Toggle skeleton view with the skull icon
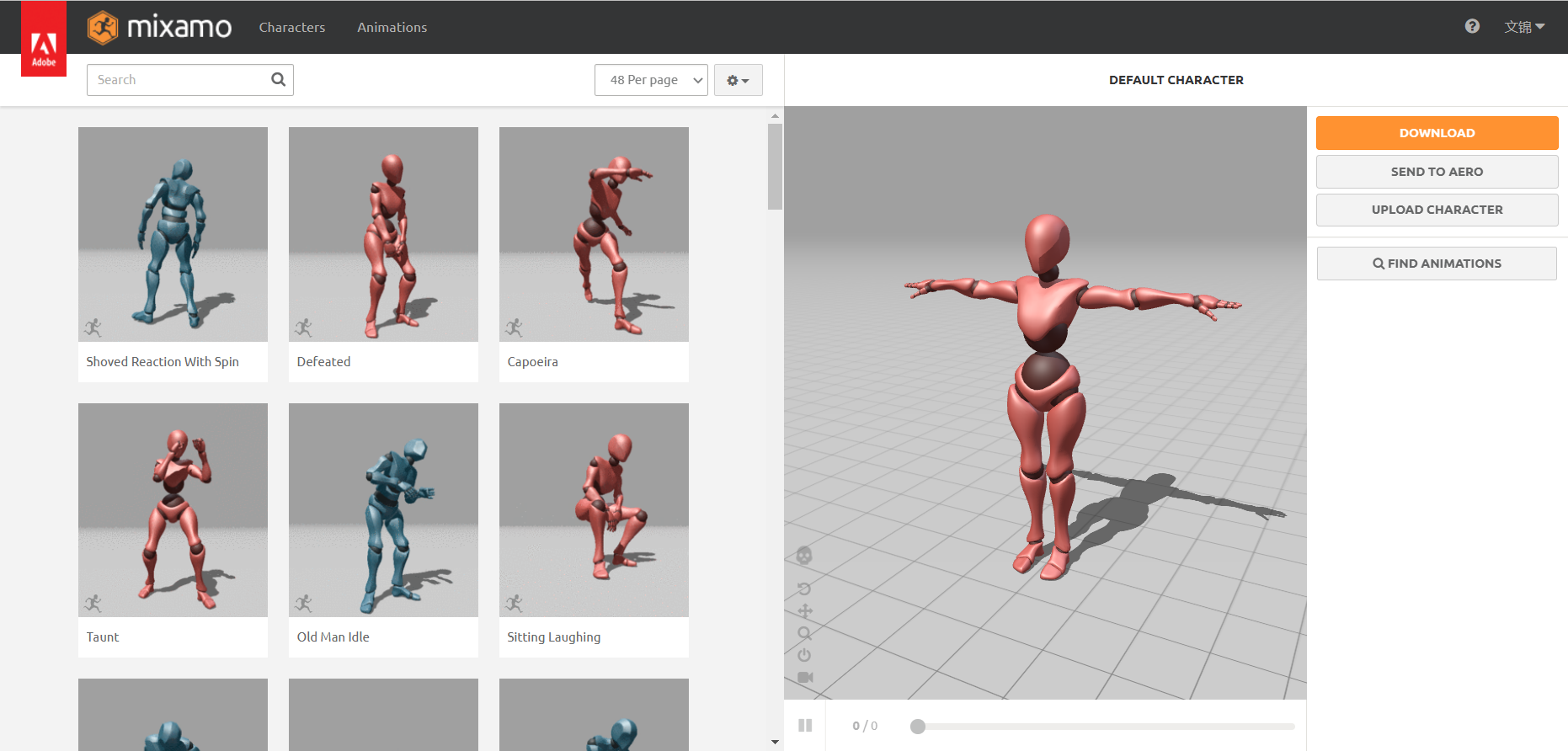Screen dimensions: 1568x751 click(x=804, y=556)
